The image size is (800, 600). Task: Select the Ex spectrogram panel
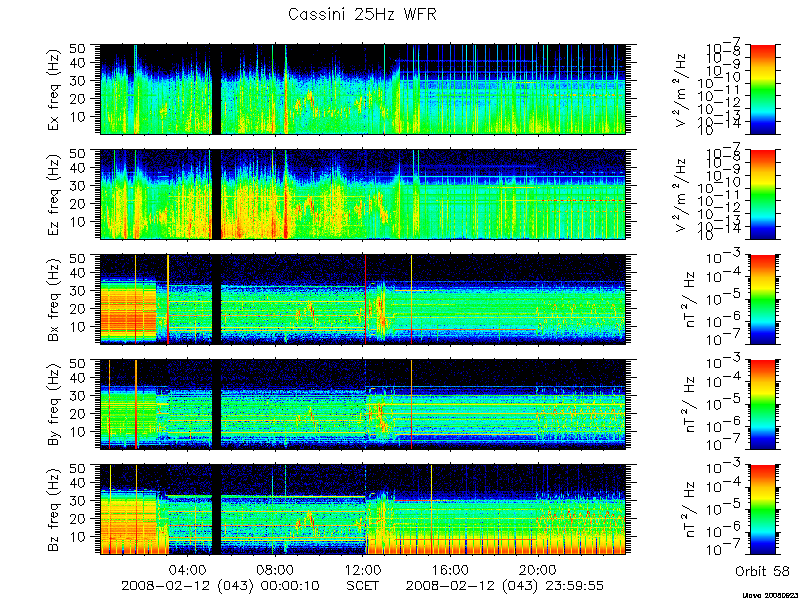tap(363, 89)
